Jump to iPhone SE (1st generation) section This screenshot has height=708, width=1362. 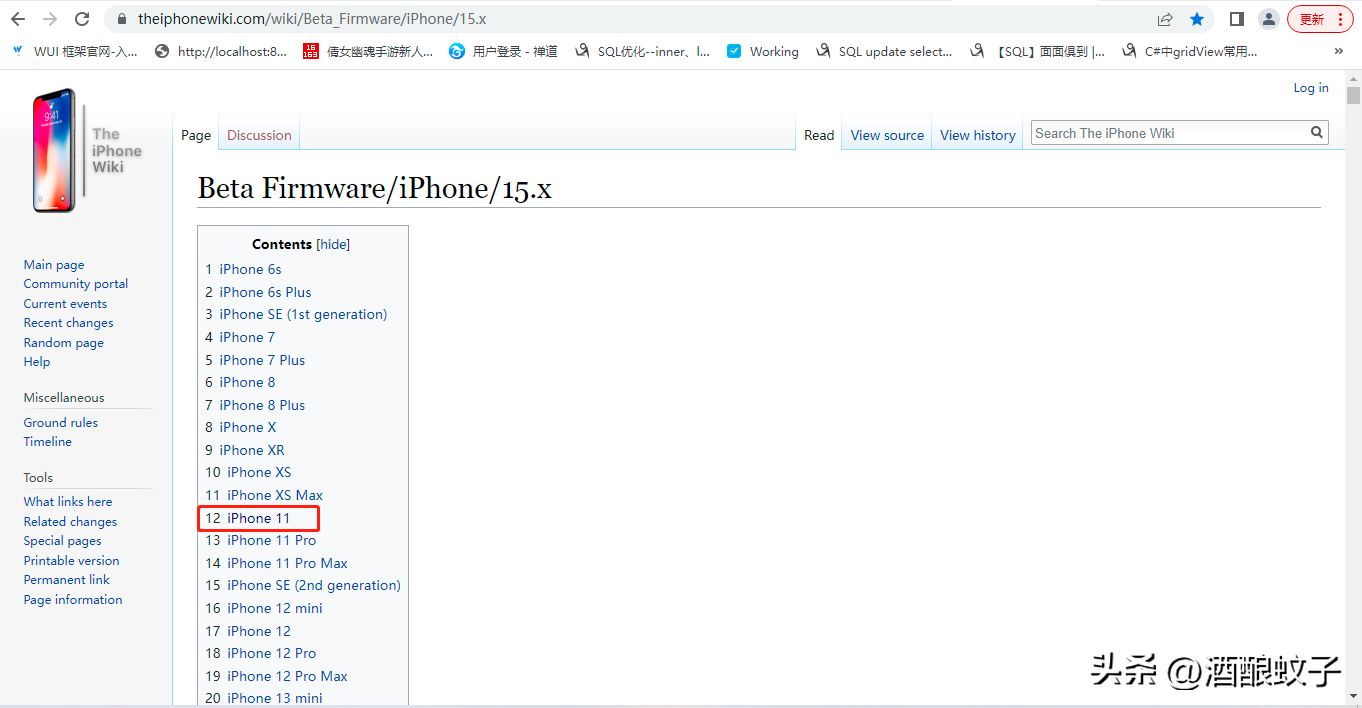pyautogui.click(x=296, y=314)
